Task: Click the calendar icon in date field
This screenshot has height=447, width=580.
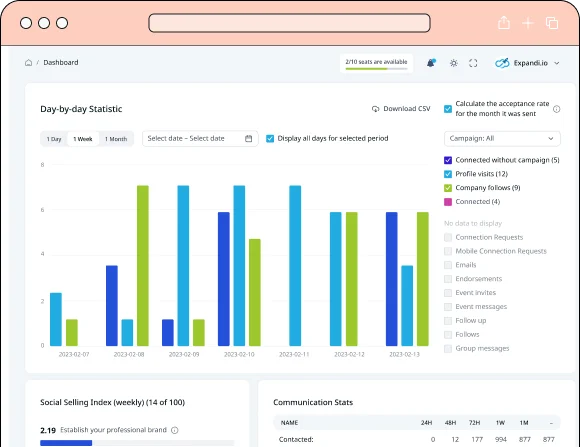Action: pyautogui.click(x=249, y=138)
